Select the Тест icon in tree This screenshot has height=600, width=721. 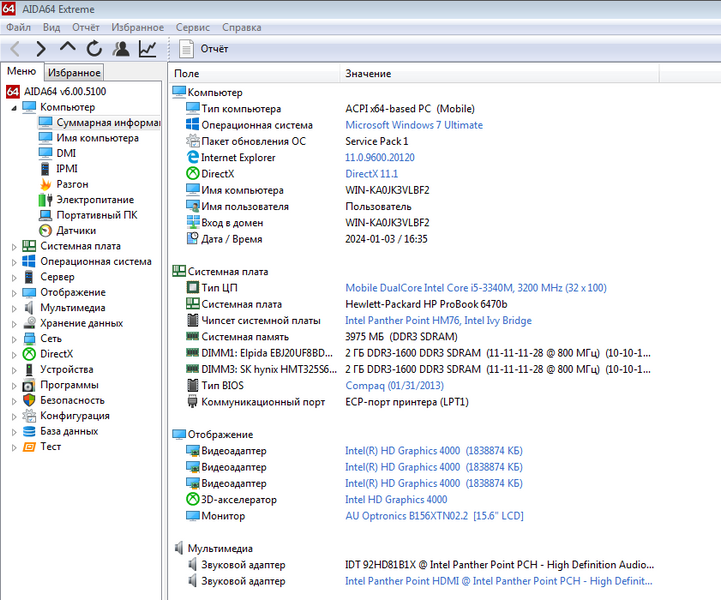[29, 446]
